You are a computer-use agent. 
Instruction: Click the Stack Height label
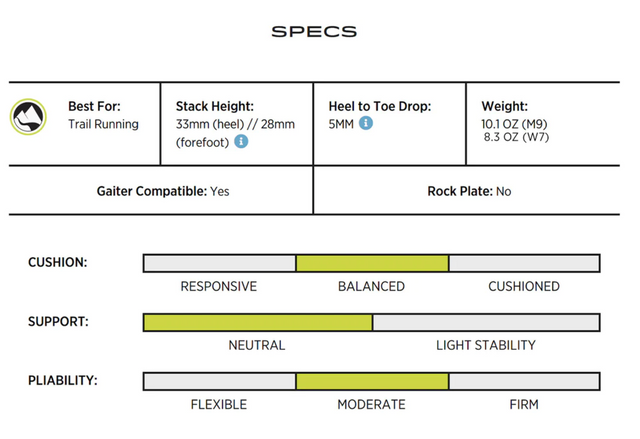click(215, 106)
